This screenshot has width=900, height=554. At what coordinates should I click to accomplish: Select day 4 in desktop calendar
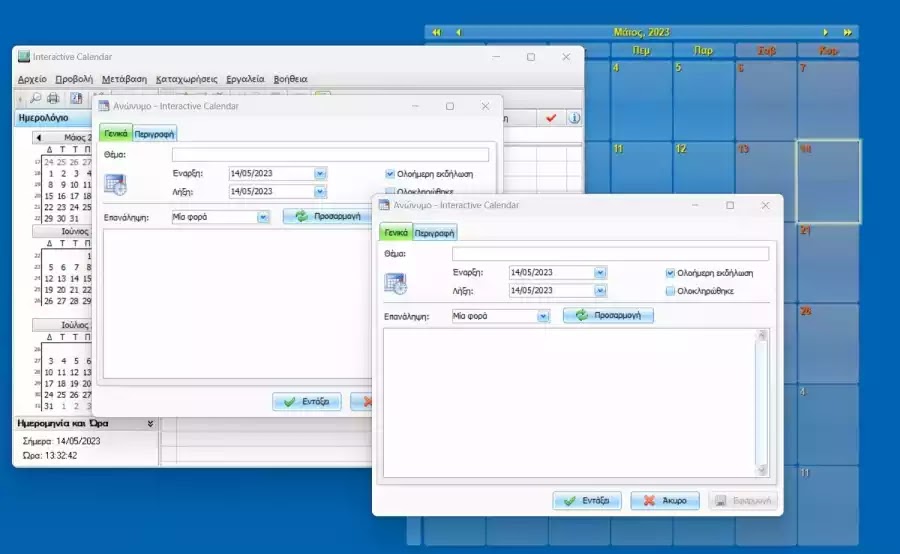(x=642, y=100)
